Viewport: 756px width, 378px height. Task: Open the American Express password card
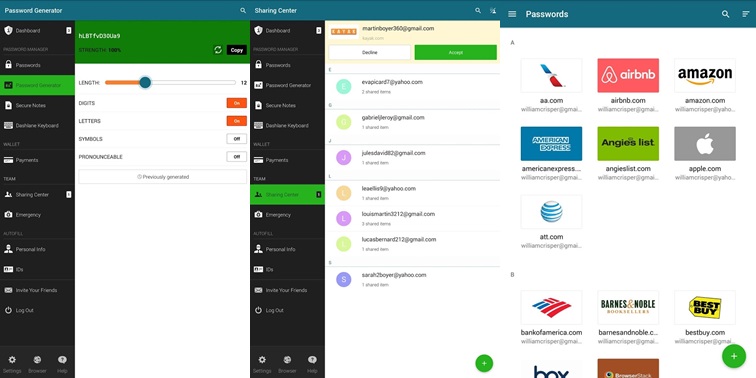click(x=551, y=154)
